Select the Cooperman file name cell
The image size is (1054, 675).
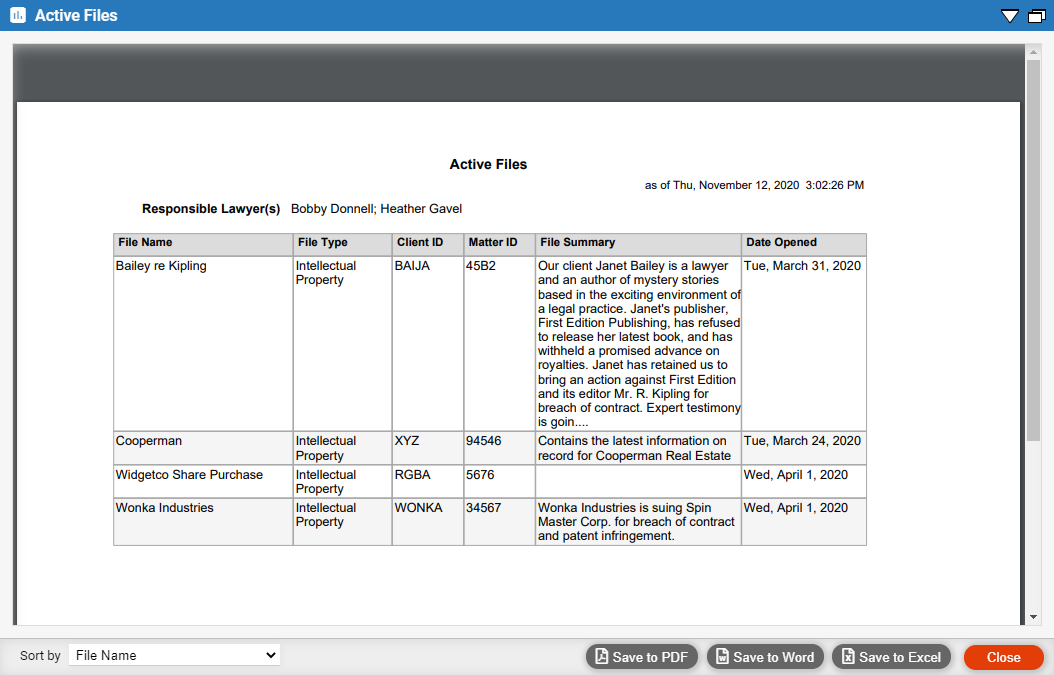tap(203, 448)
